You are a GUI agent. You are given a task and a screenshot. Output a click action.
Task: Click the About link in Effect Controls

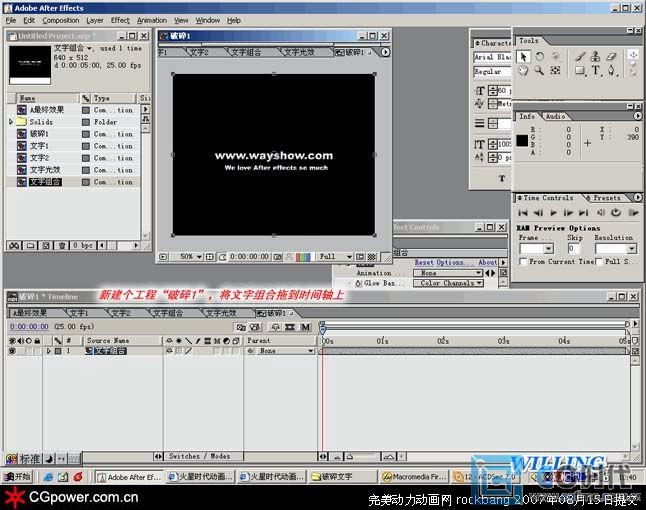[x=487, y=262]
